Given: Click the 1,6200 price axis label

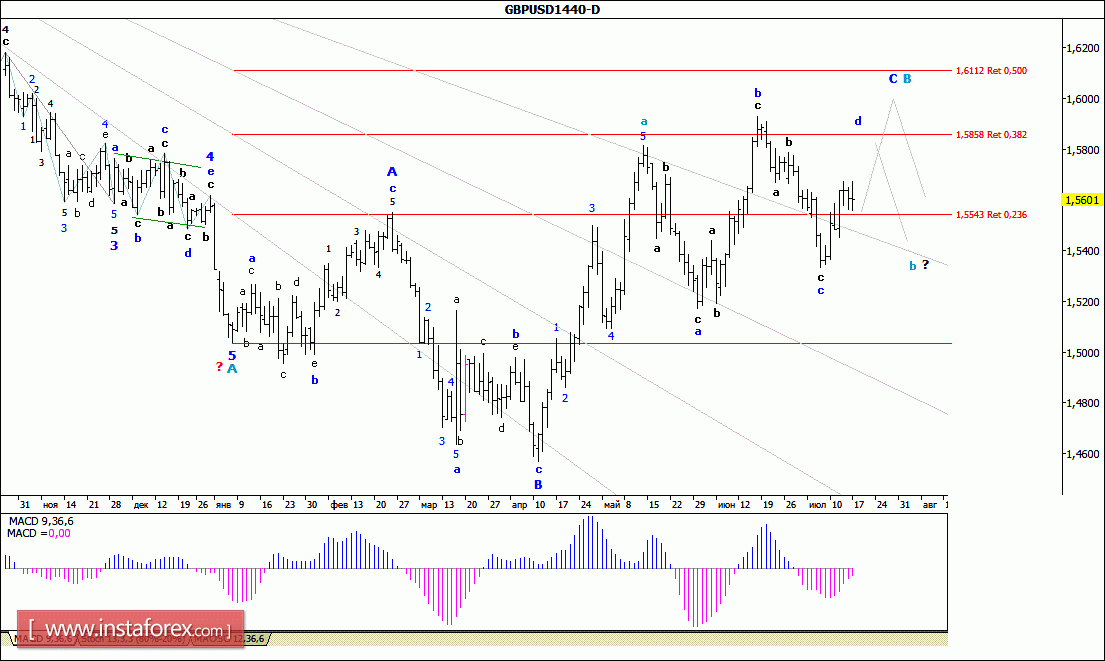Looking at the screenshot, I should pyautogui.click(x=1083, y=48).
